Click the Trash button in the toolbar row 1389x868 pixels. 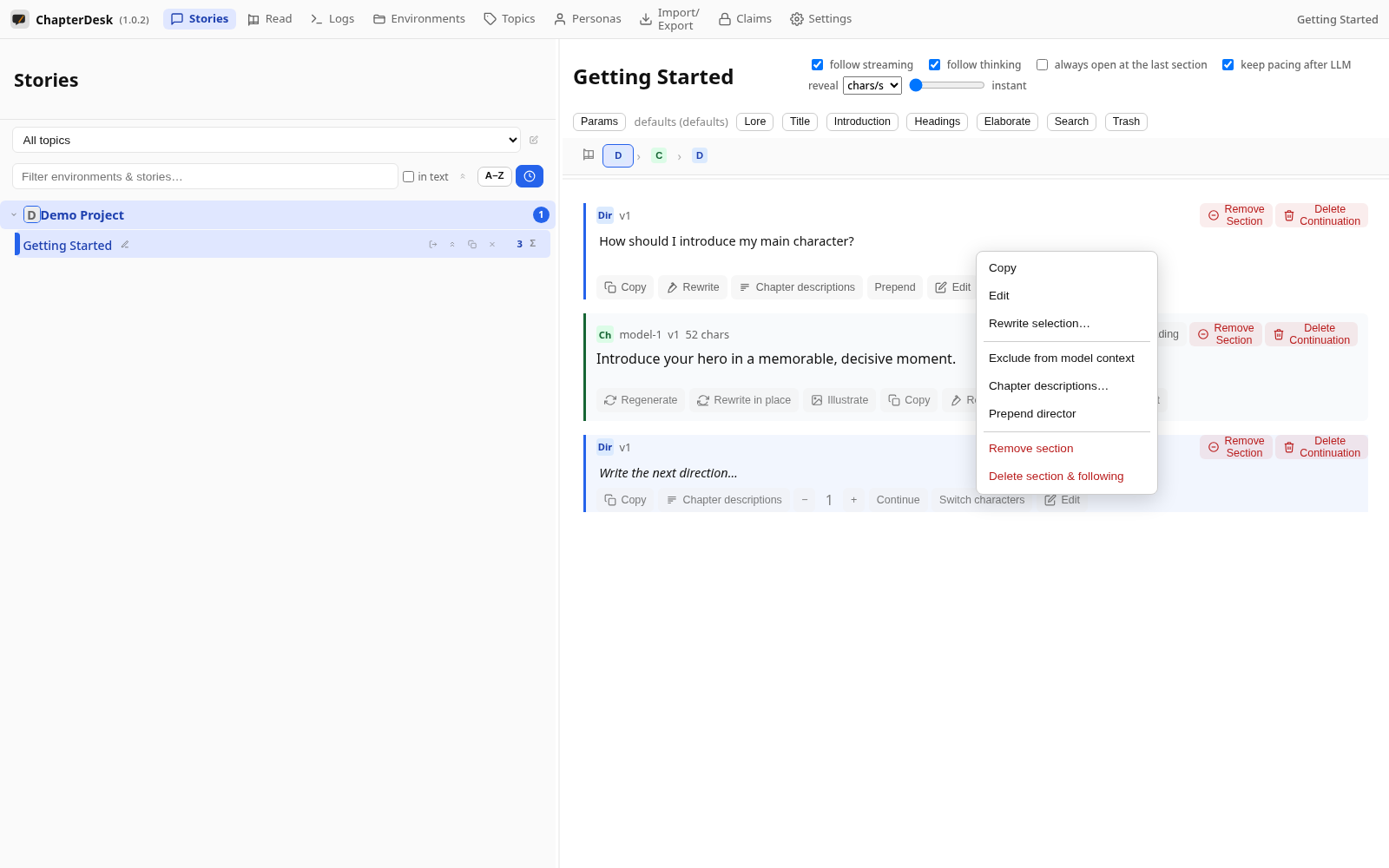(x=1126, y=122)
